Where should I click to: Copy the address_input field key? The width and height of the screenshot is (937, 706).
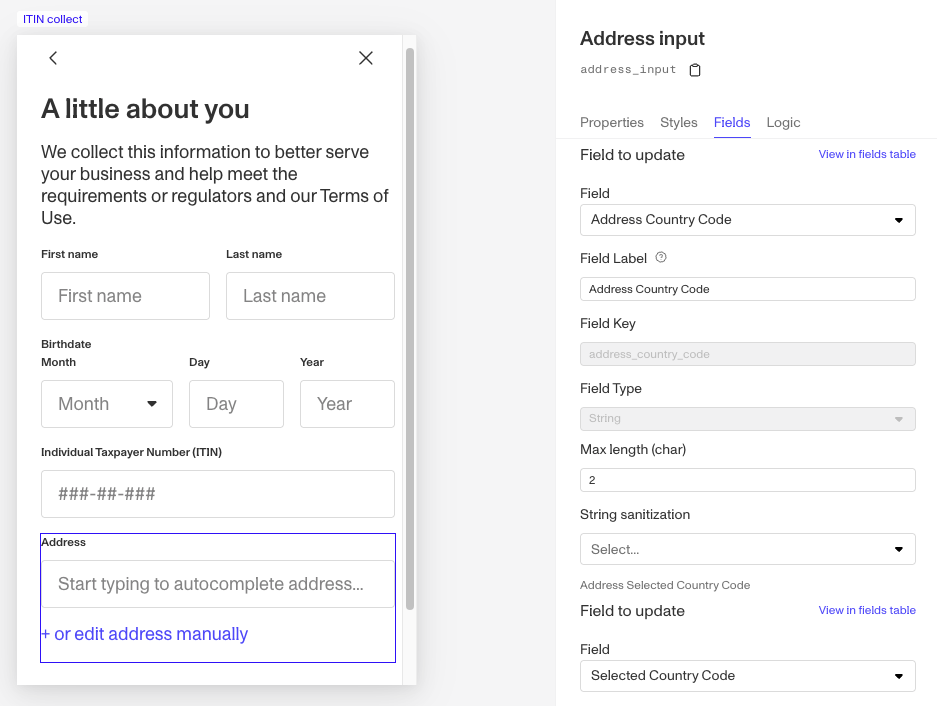click(x=695, y=69)
